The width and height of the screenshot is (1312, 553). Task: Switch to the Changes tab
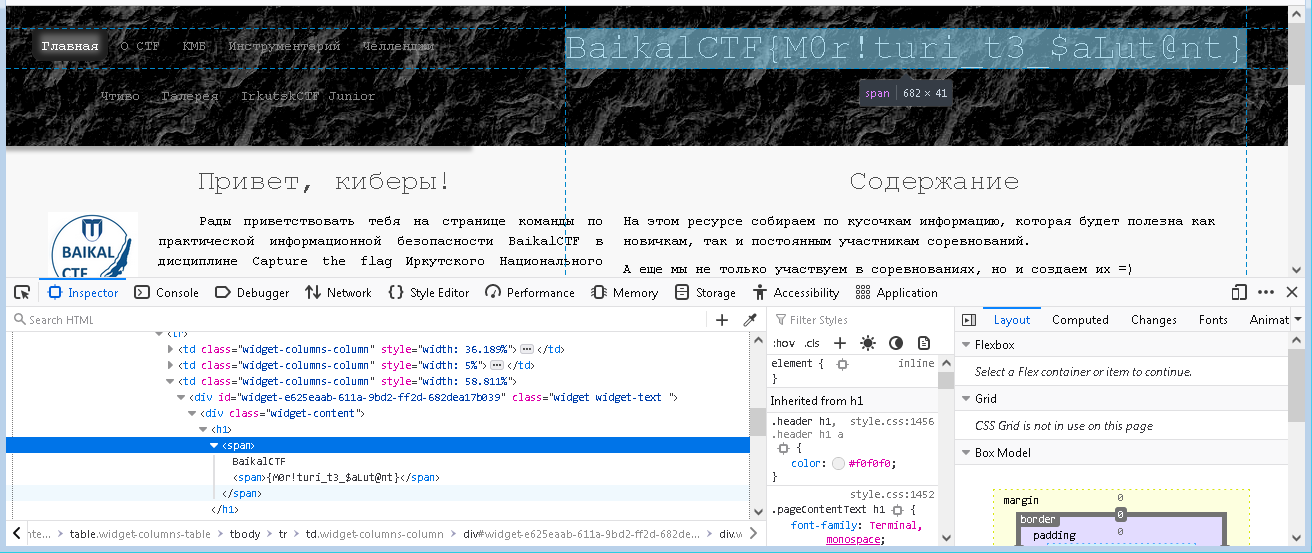1153,320
